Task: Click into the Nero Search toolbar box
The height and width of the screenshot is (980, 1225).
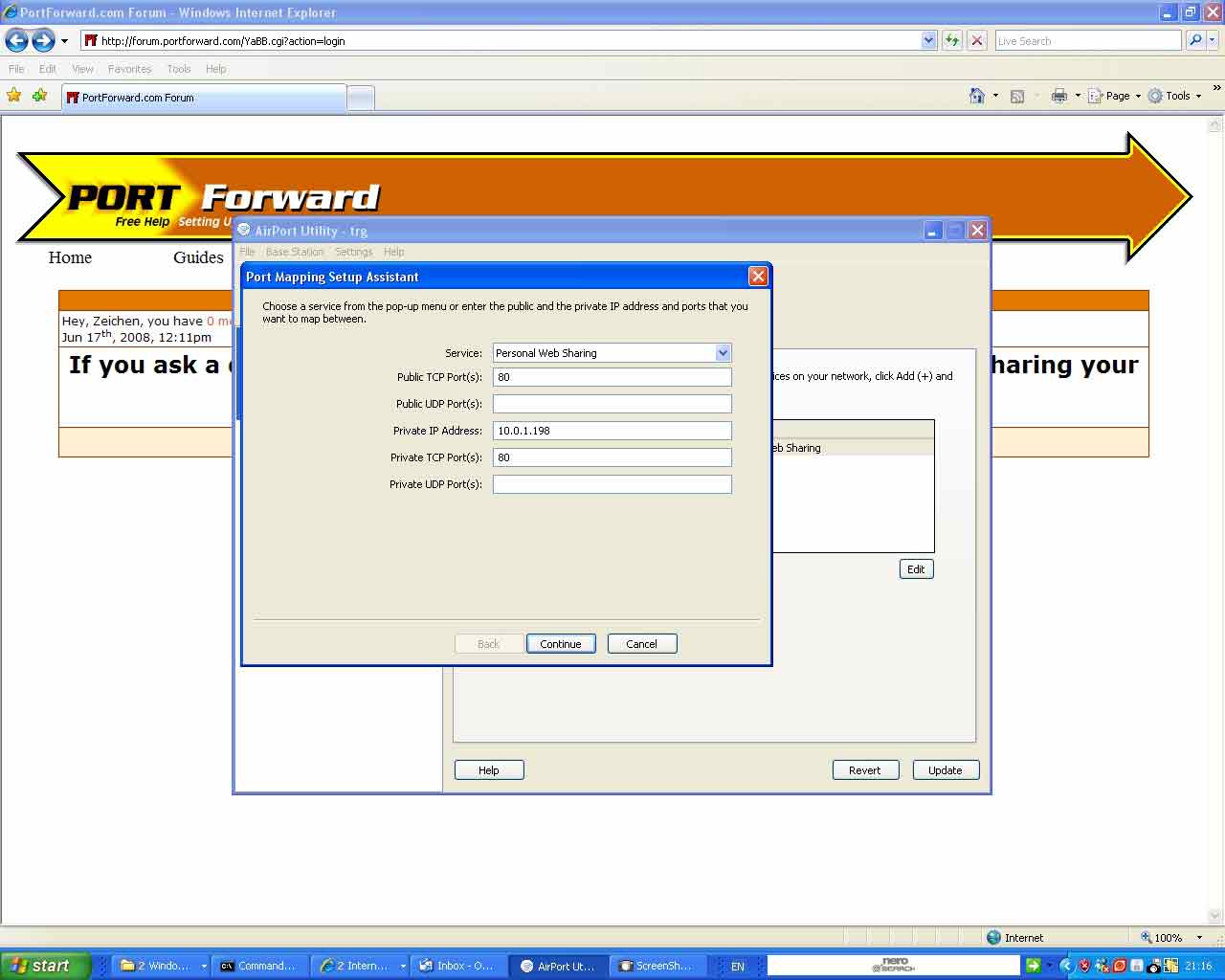Action: coord(893,967)
